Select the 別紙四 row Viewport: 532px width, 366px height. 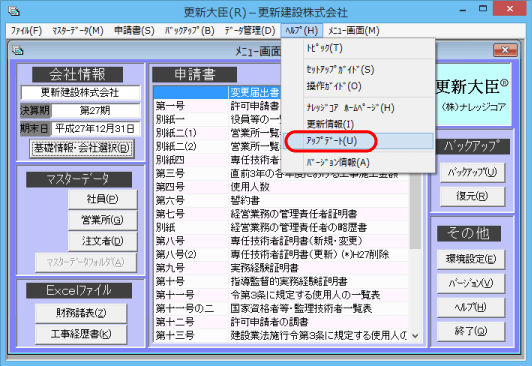pos(217,160)
